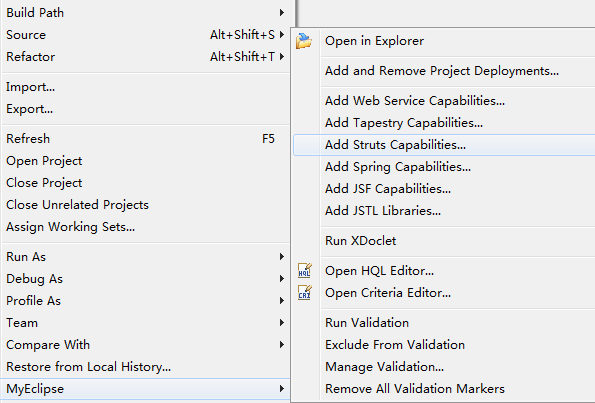Choose Assign Working Sets...
This screenshot has height=403, width=595.
tap(146, 227)
